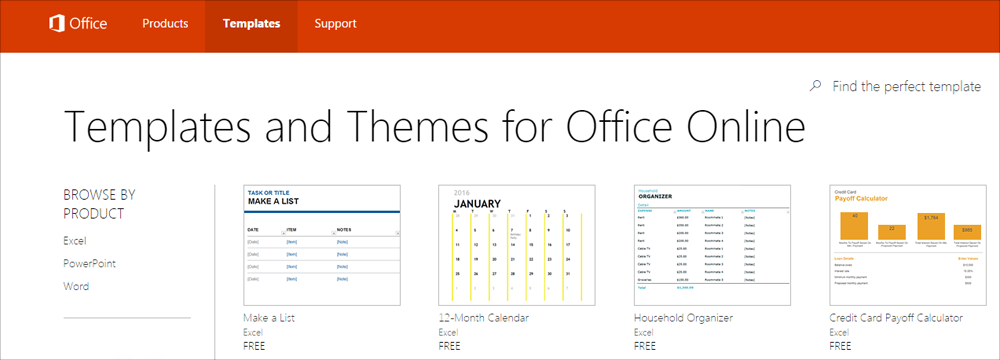
Task: Click Excel label under 12-Month Calendar
Action: pos(448,333)
